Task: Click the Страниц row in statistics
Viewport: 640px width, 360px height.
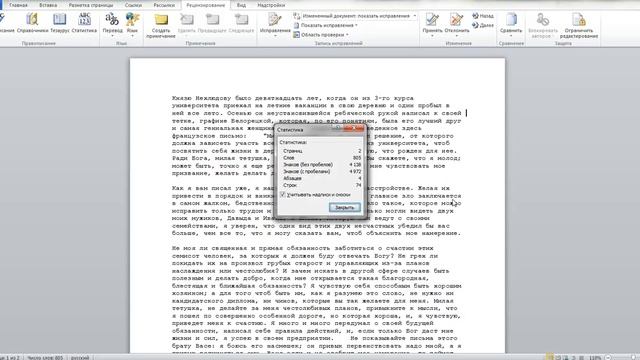Action: (322, 151)
